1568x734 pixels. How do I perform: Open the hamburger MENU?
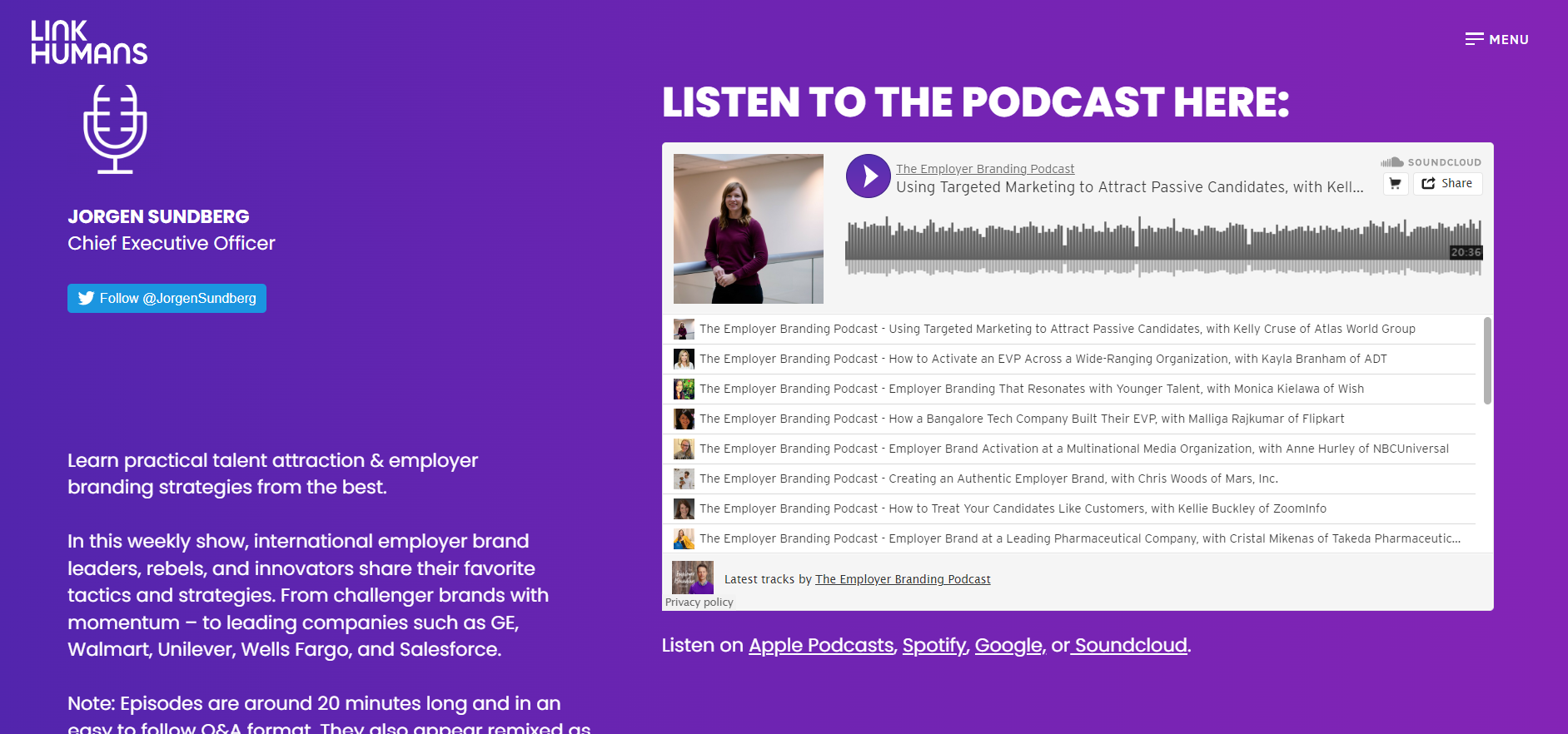[x=1496, y=39]
